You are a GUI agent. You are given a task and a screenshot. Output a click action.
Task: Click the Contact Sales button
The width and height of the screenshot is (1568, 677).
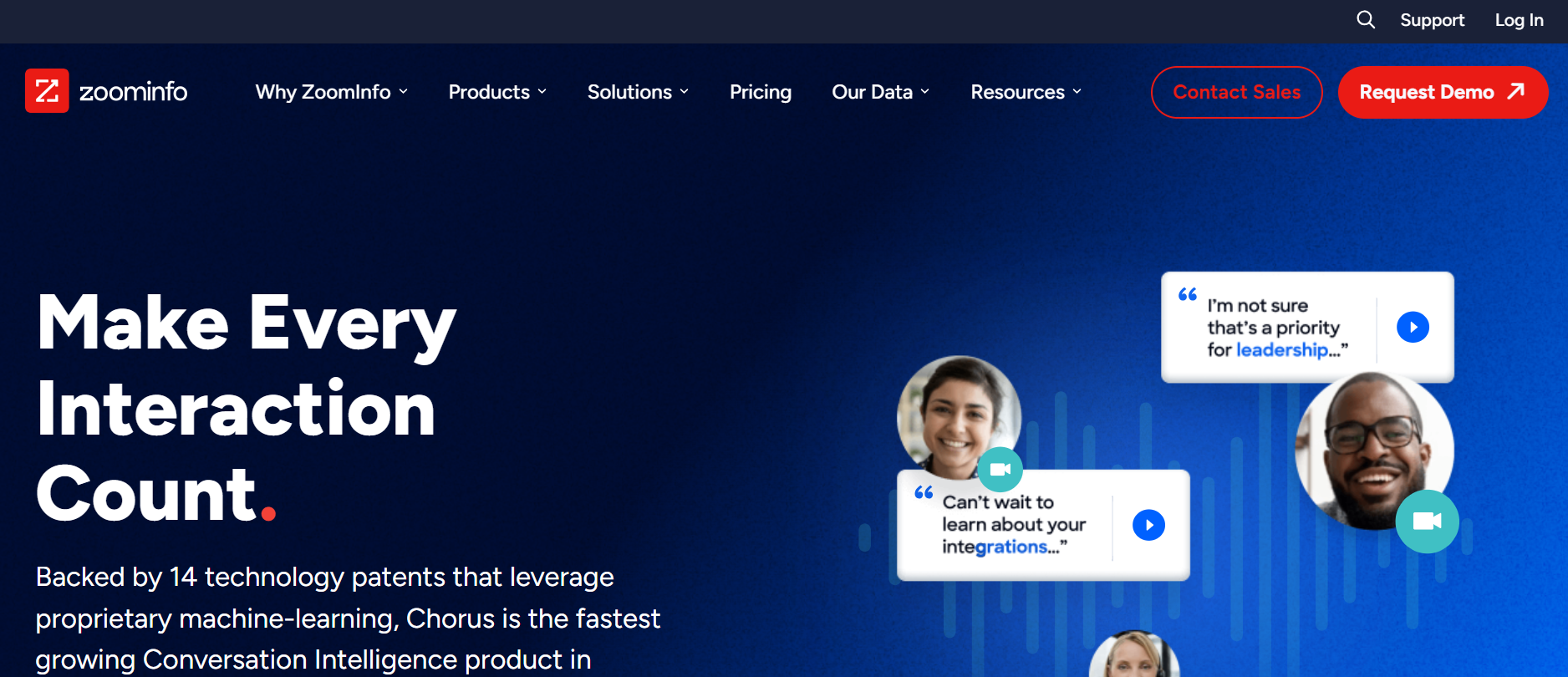[1236, 92]
